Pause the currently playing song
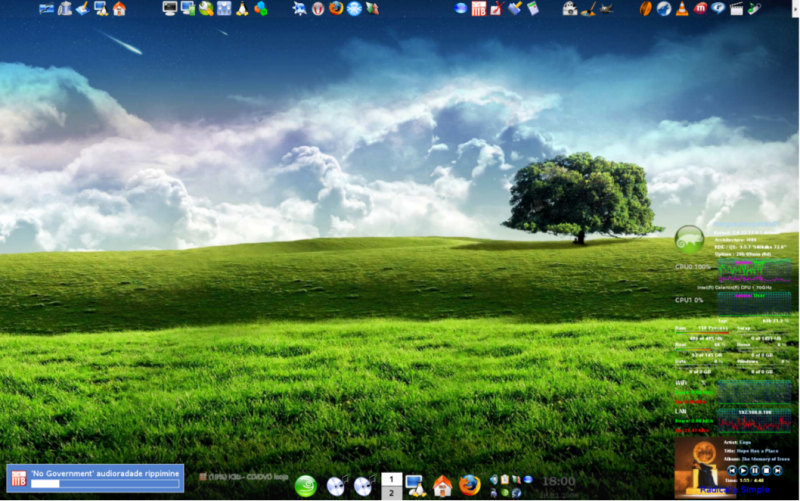 (755, 470)
